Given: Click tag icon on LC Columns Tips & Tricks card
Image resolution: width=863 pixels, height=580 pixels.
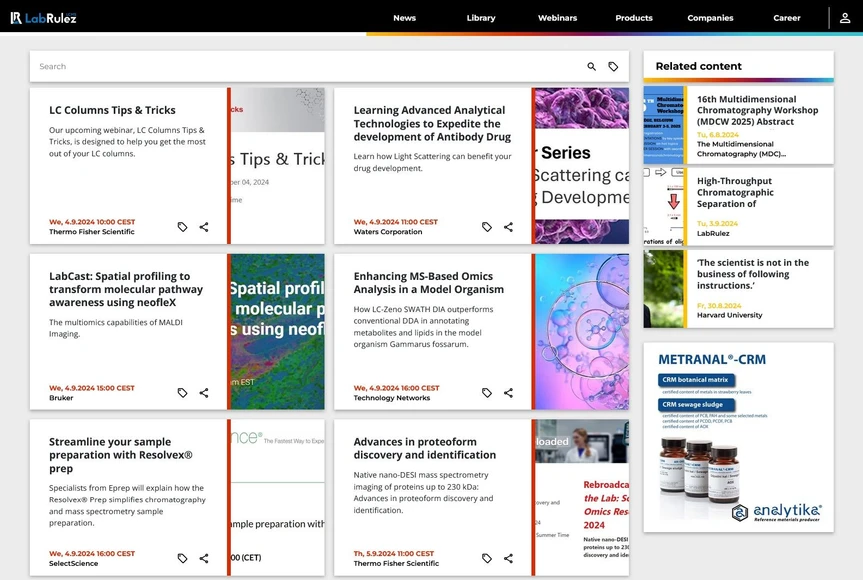Looking at the screenshot, I should [x=182, y=227].
